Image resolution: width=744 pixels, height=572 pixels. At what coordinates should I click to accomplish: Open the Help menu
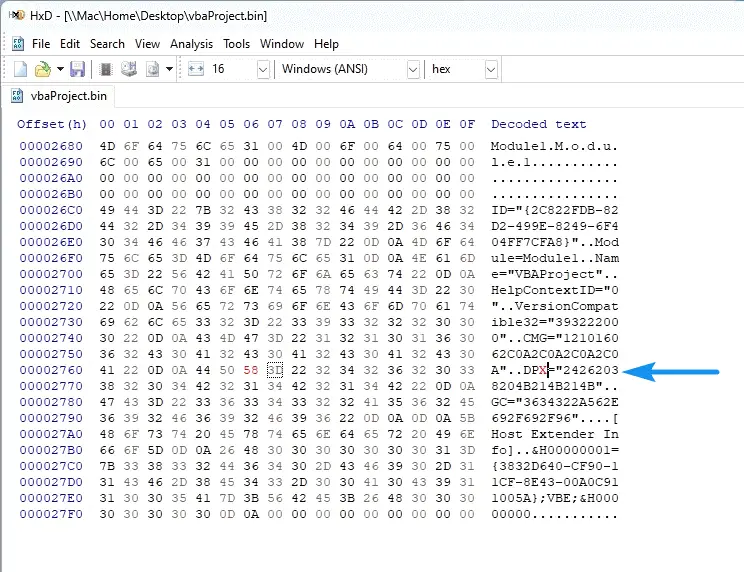pyautogui.click(x=326, y=44)
